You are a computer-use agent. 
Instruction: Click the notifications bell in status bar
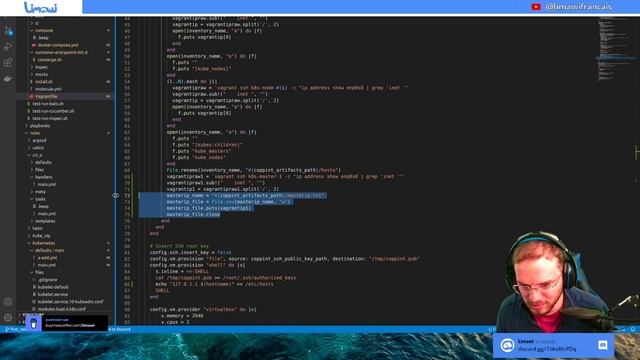[633, 329]
